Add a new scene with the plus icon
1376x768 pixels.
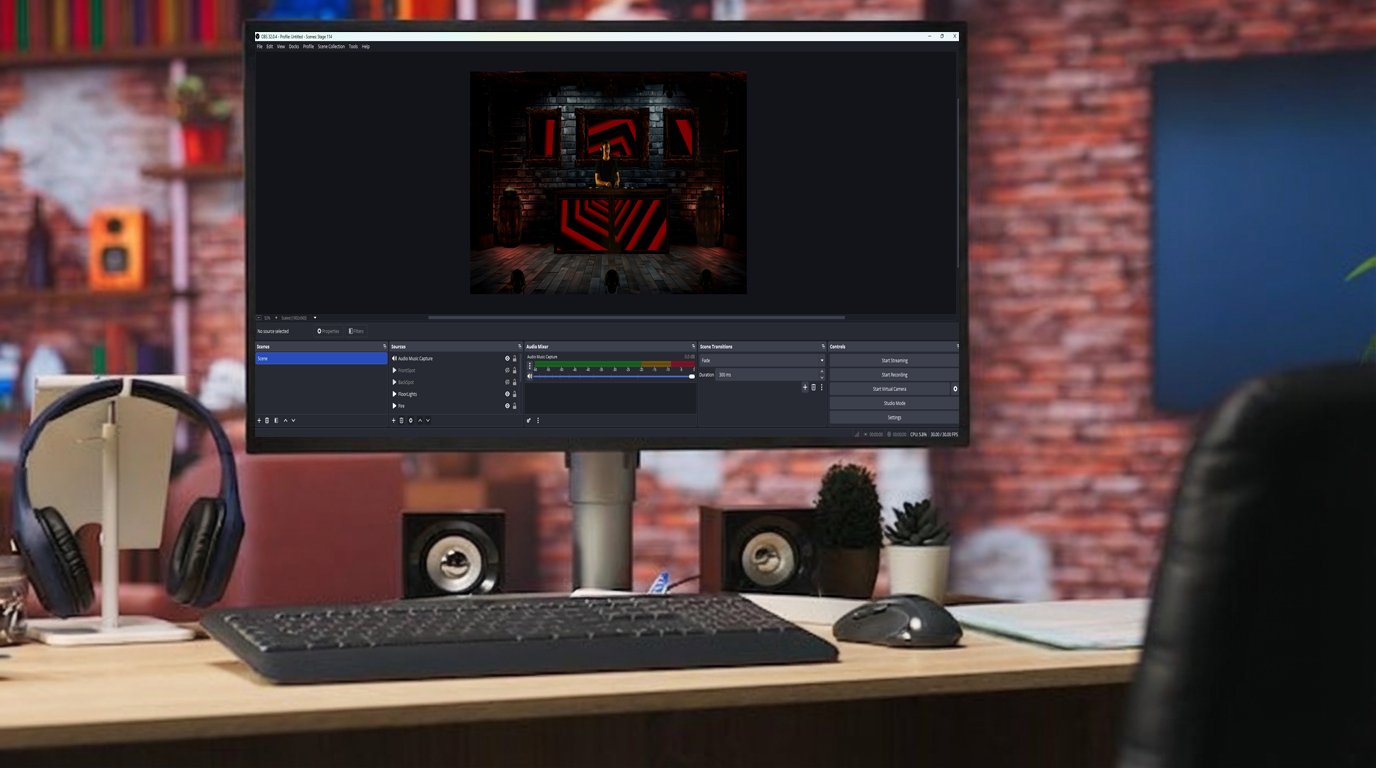[258, 419]
